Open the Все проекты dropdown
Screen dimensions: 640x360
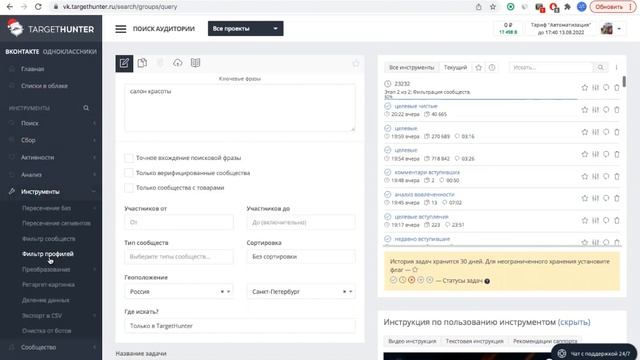click(x=245, y=29)
